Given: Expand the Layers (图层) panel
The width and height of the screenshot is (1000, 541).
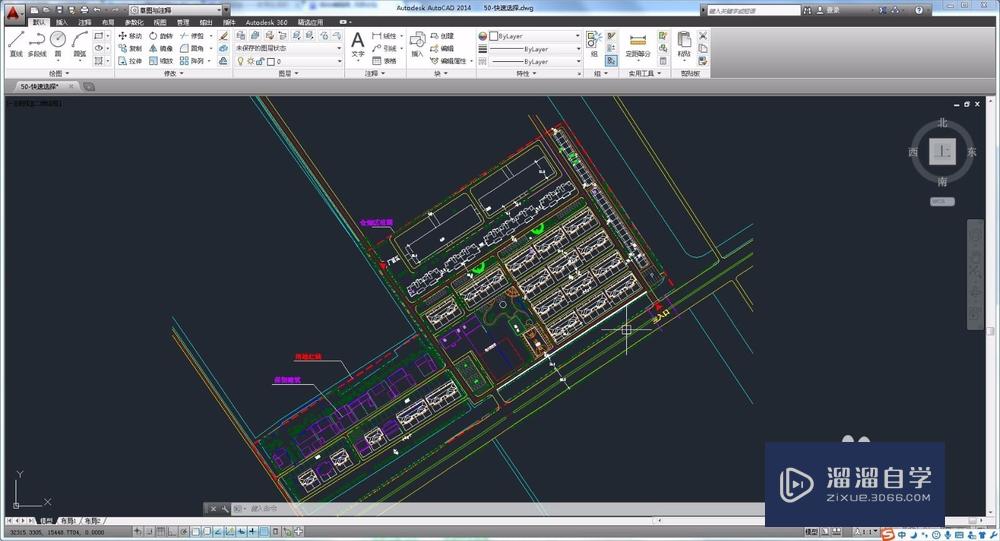Looking at the screenshot, I should click(x=288, y=73).
